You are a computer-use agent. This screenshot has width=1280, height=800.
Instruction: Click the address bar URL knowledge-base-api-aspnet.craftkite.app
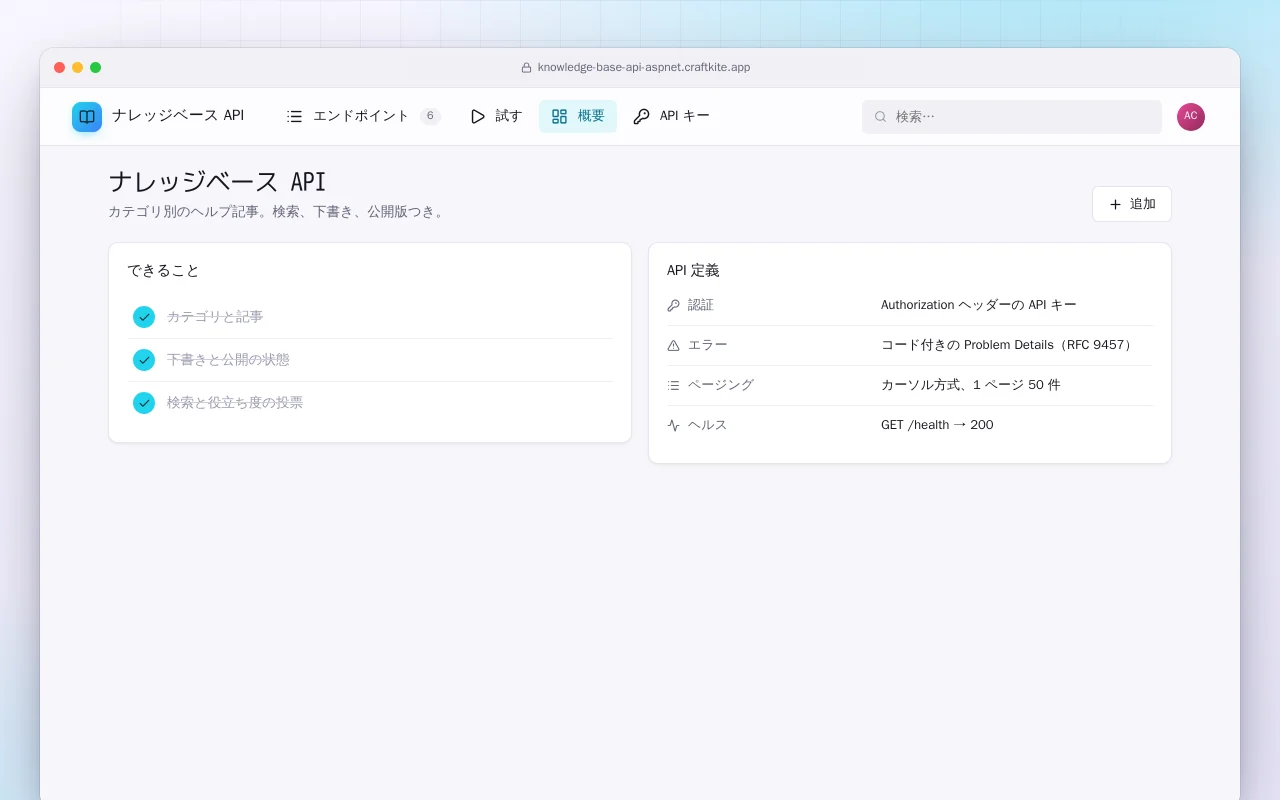pyautogui.click(x=644, y=68)
